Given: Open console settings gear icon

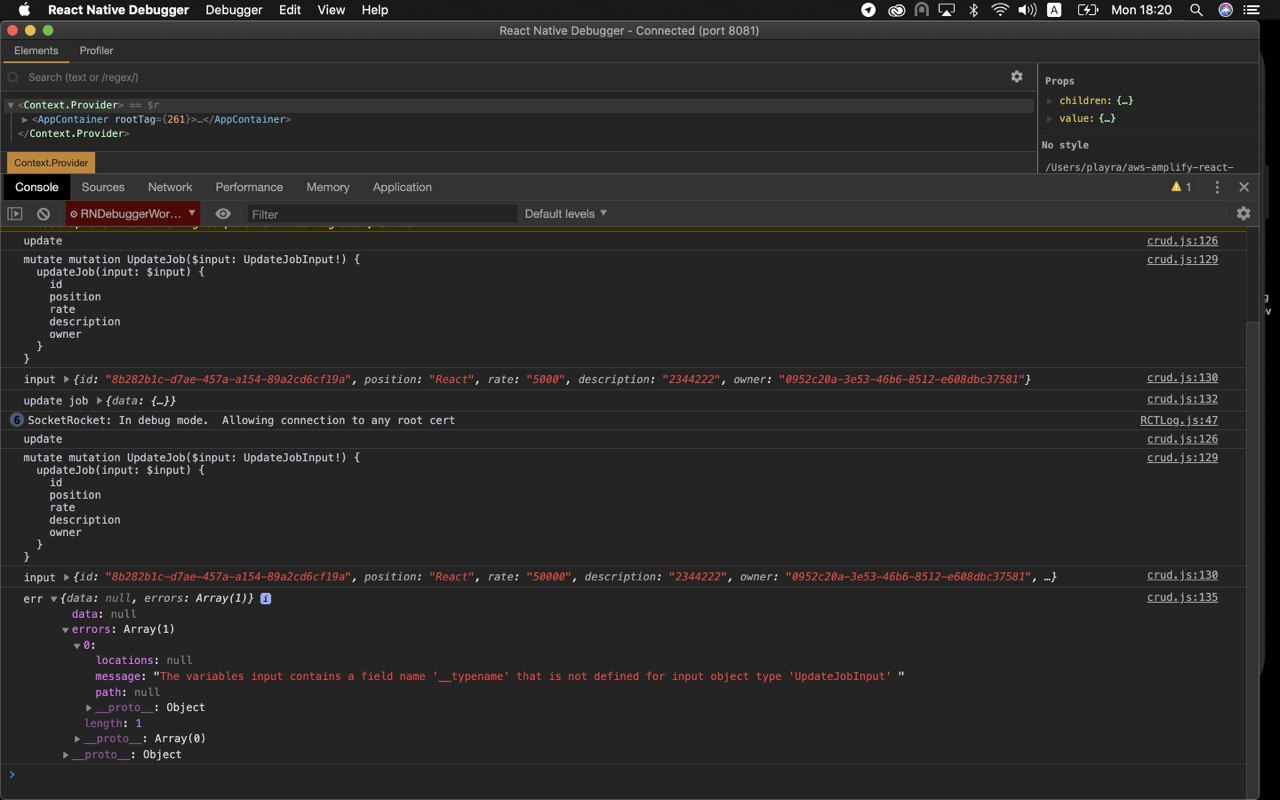Looking at the screenshot, I should (1243, 213).
